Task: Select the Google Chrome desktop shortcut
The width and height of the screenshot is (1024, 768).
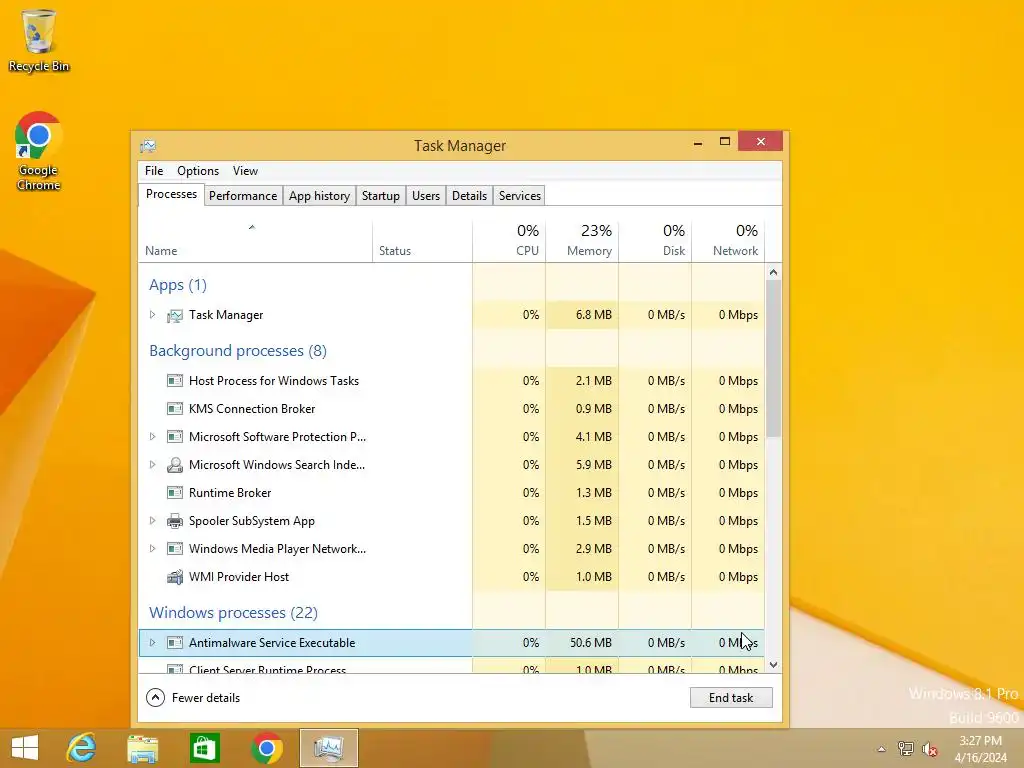Action: tap(38, 152)
